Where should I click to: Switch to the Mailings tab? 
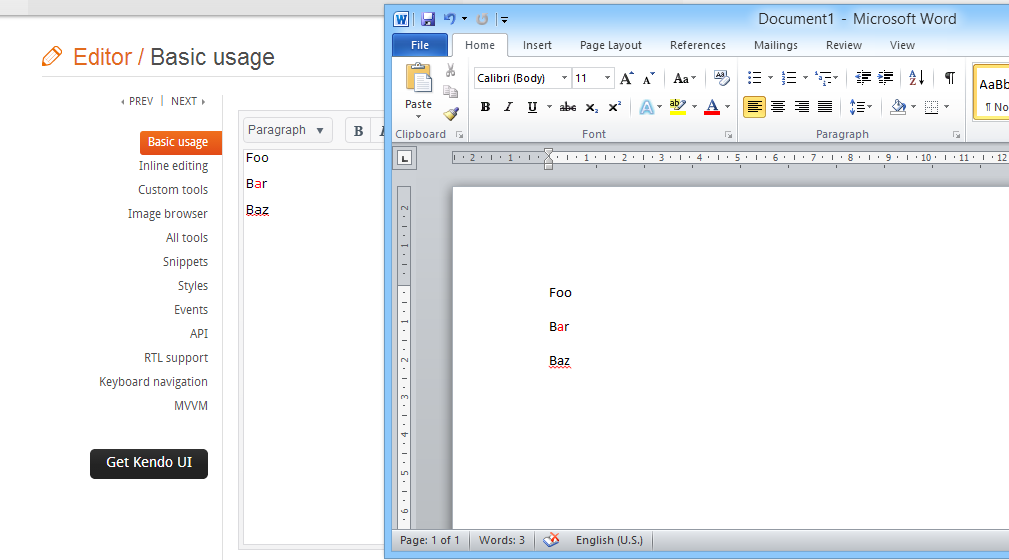[775, 45]
